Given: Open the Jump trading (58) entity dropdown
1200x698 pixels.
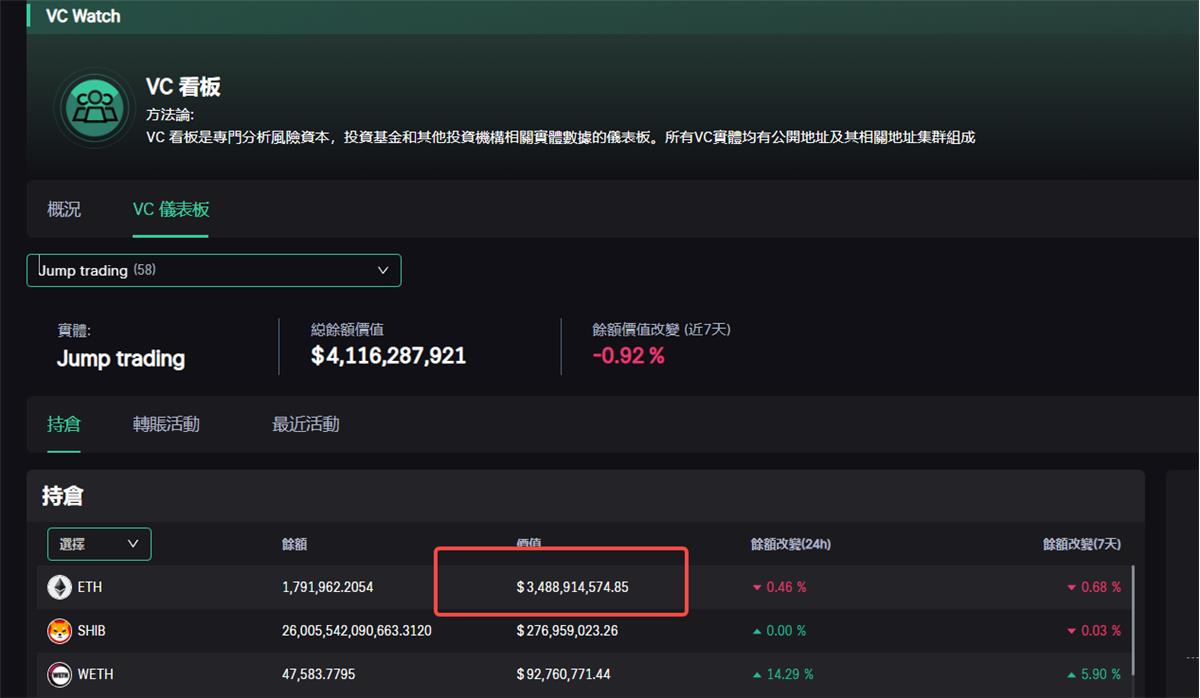Looking at the screenshot, I should click(x=213, y=270).
